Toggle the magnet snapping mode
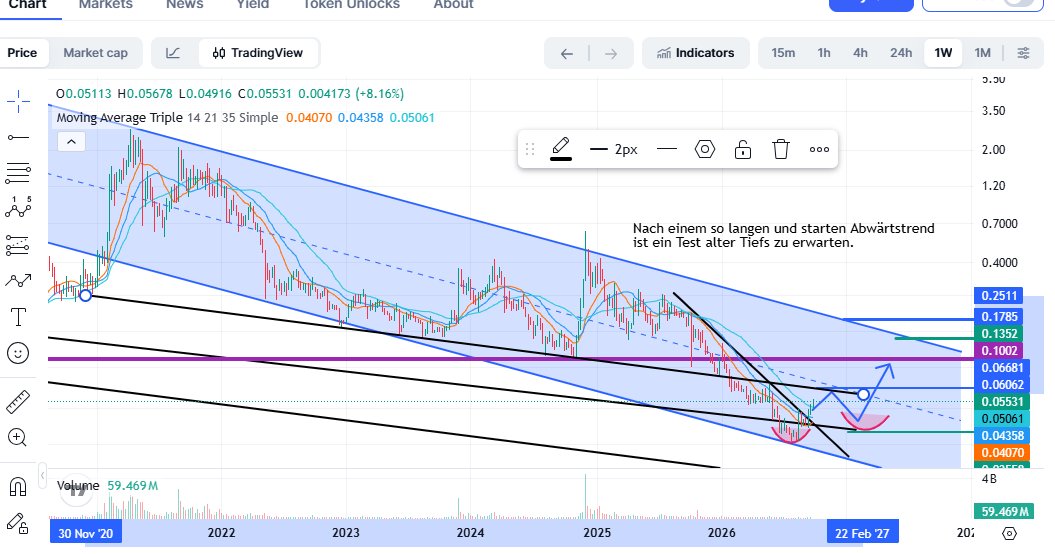The width and height of the screenshot is (1055, 554). click(x=18, y=487)
